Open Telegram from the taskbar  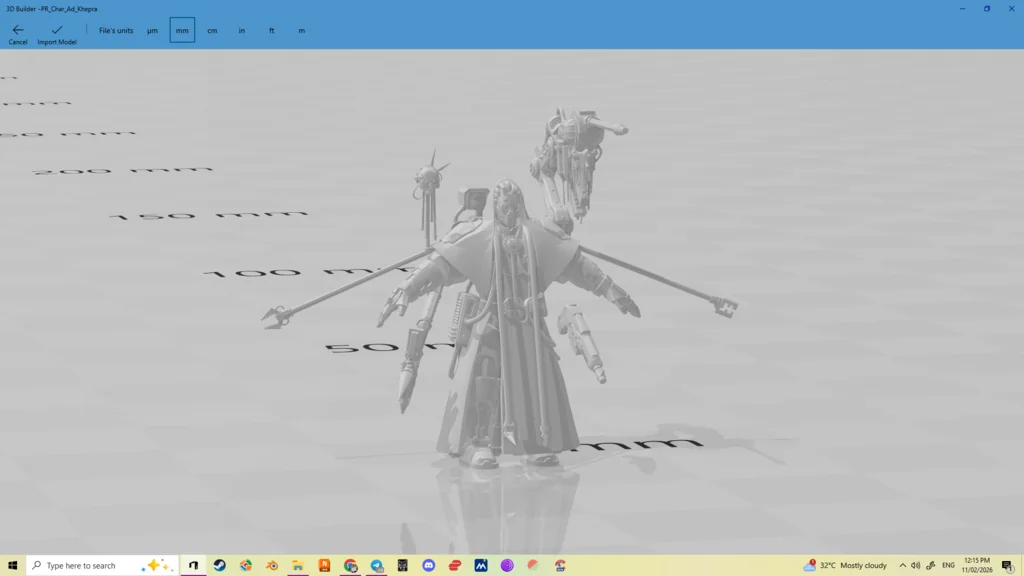click(x=377, y=565)
